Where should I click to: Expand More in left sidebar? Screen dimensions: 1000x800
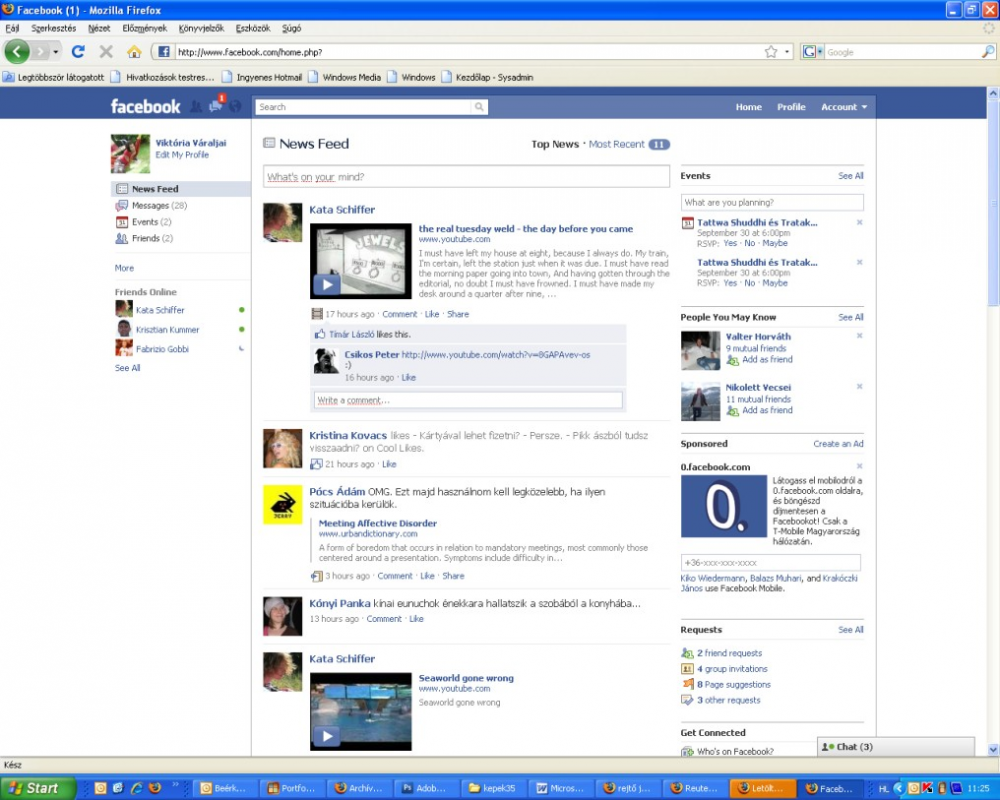(124, 268)
